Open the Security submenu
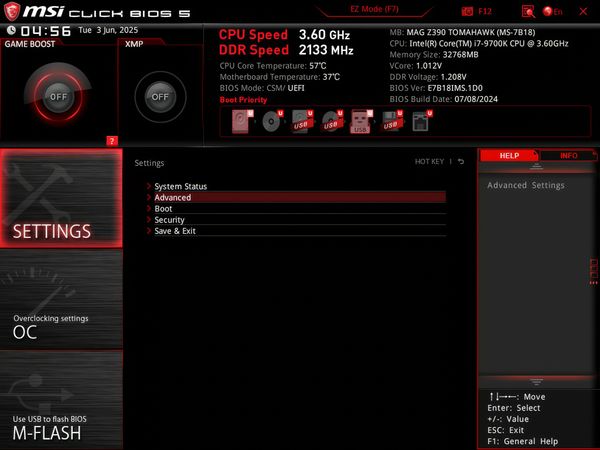 [169, 219]
